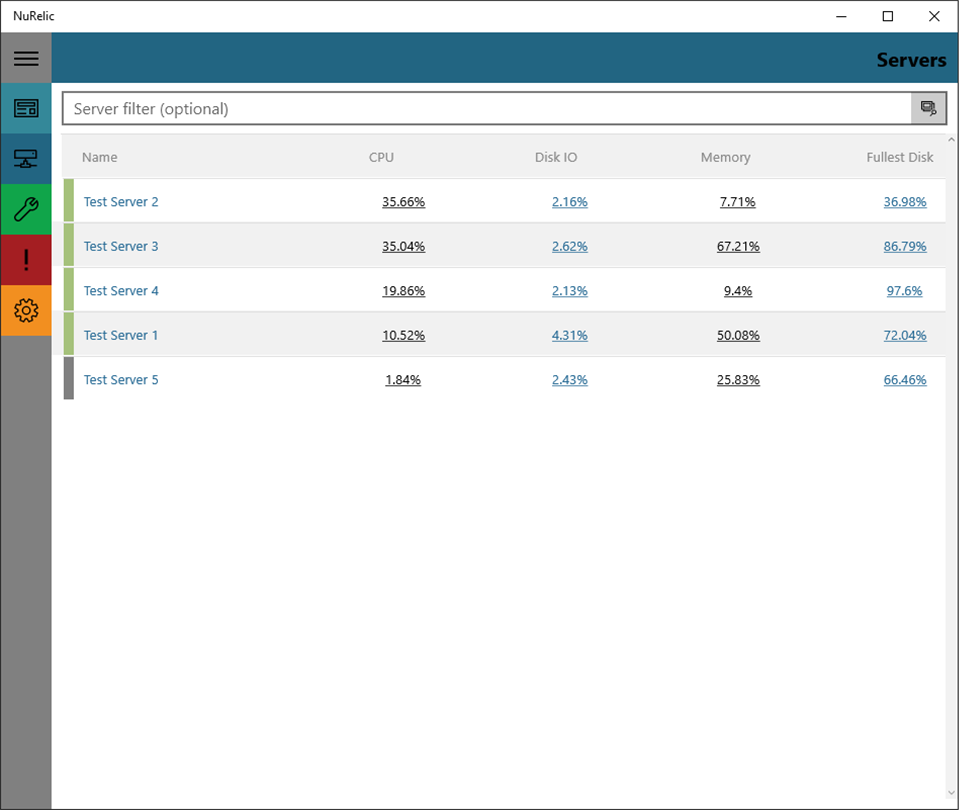The image size is (959, 810).
Task: Click the Fullest Disk column header
Action: click(900, 157)
